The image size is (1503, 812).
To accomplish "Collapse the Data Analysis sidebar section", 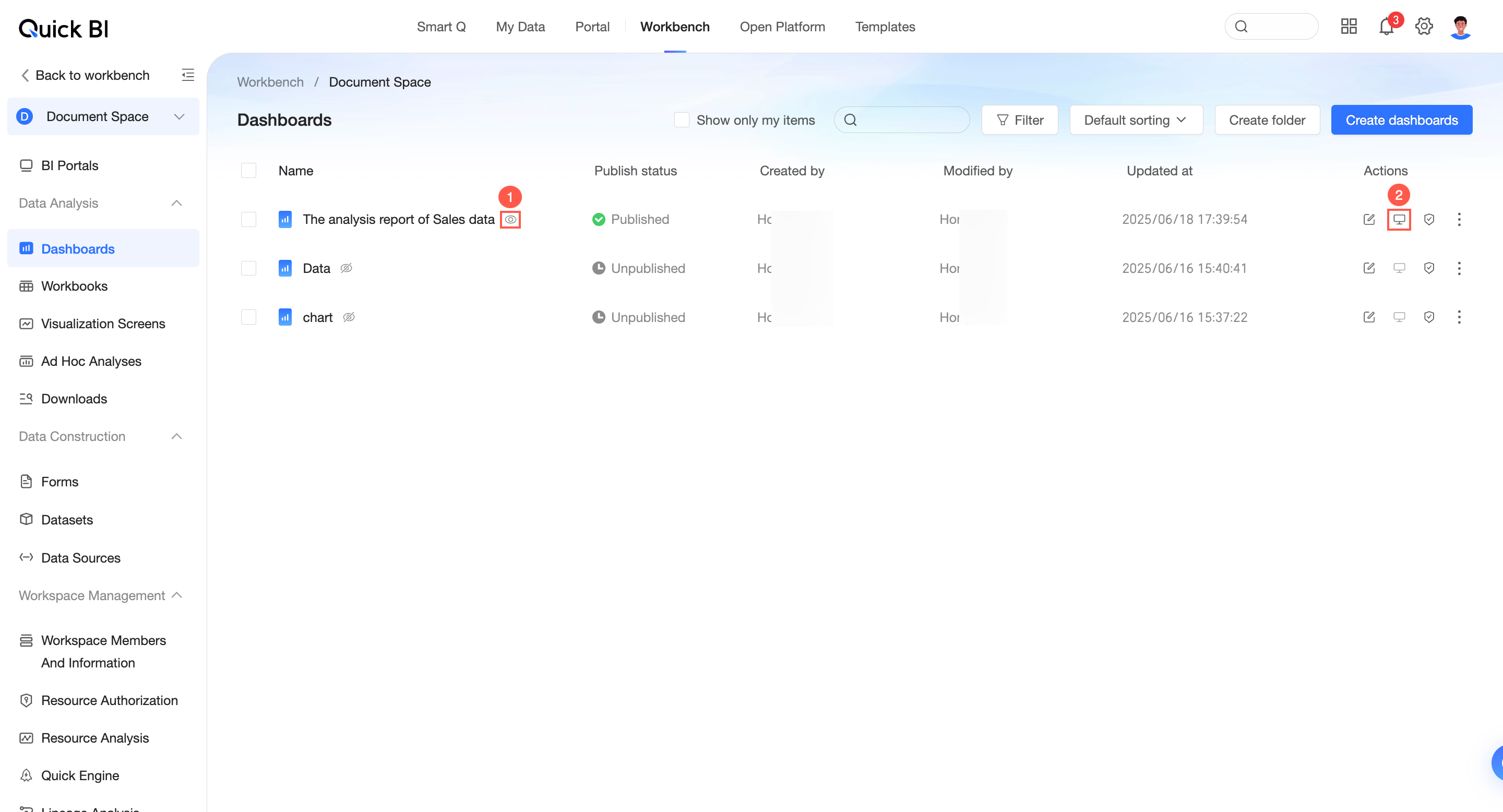I will pos(176,203).
